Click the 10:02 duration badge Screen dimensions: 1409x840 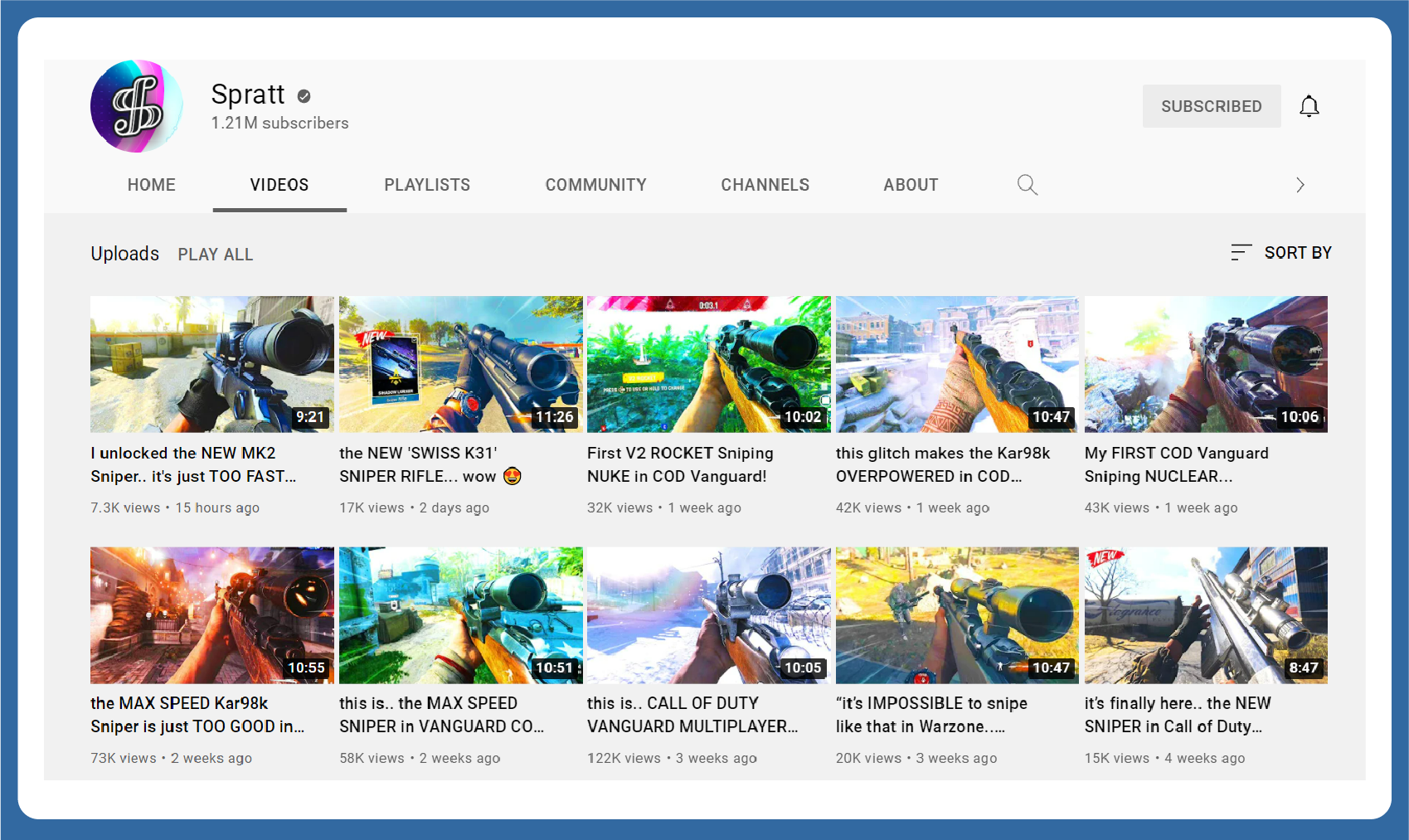(x=803, y=417)
